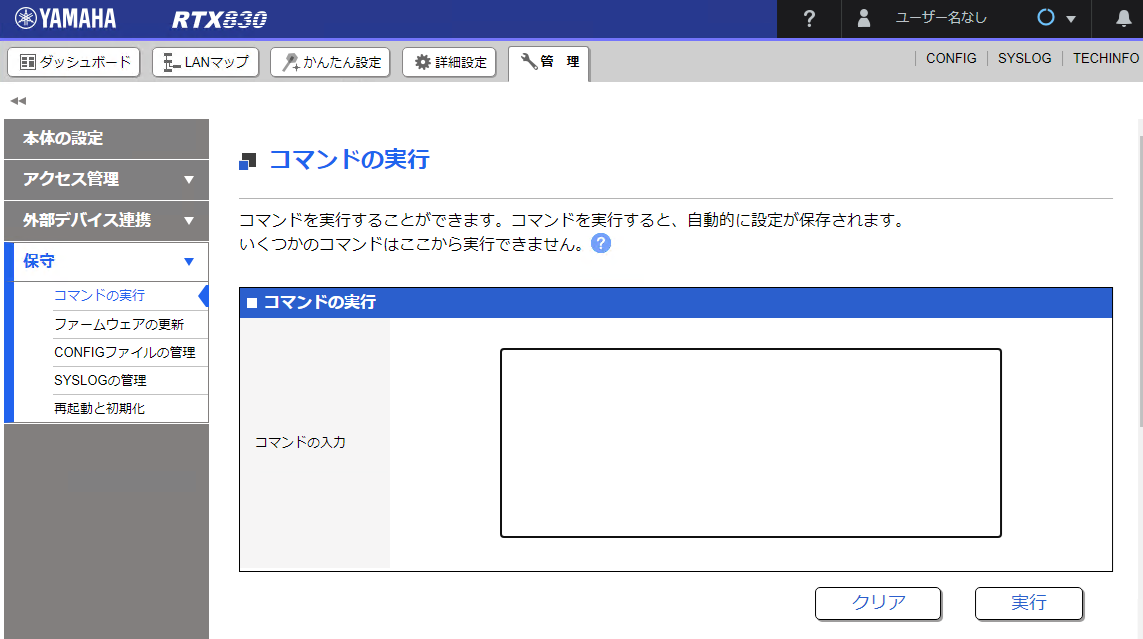Click the 実行 button
The image size is (1143, 639).
coord(1029,603)
